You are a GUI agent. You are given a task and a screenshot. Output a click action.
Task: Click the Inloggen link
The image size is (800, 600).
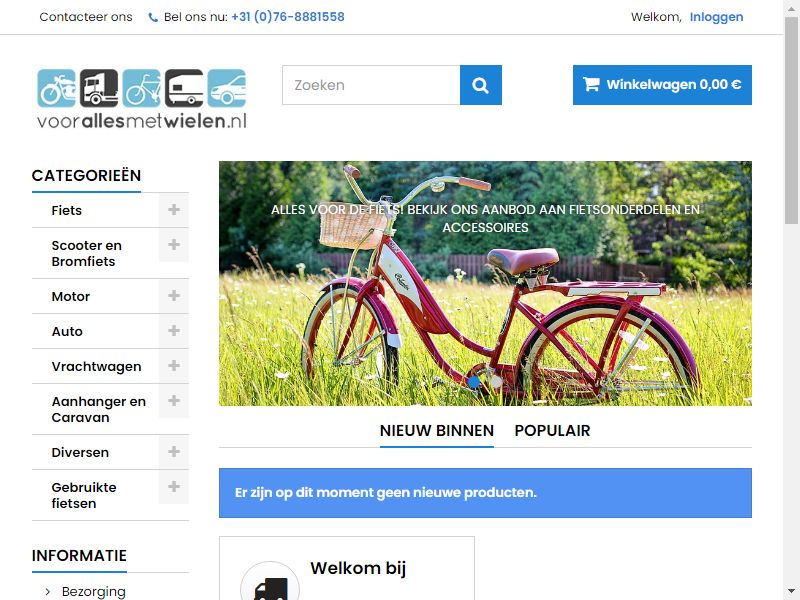pyautogui.click(x=716, y=17)
